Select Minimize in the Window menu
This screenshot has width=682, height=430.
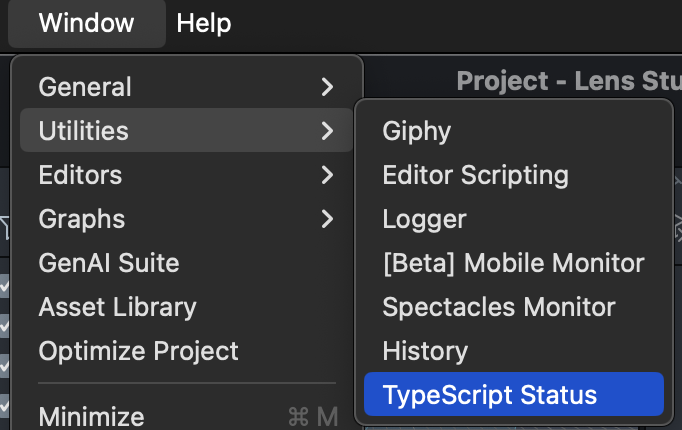tap(91, 415)
